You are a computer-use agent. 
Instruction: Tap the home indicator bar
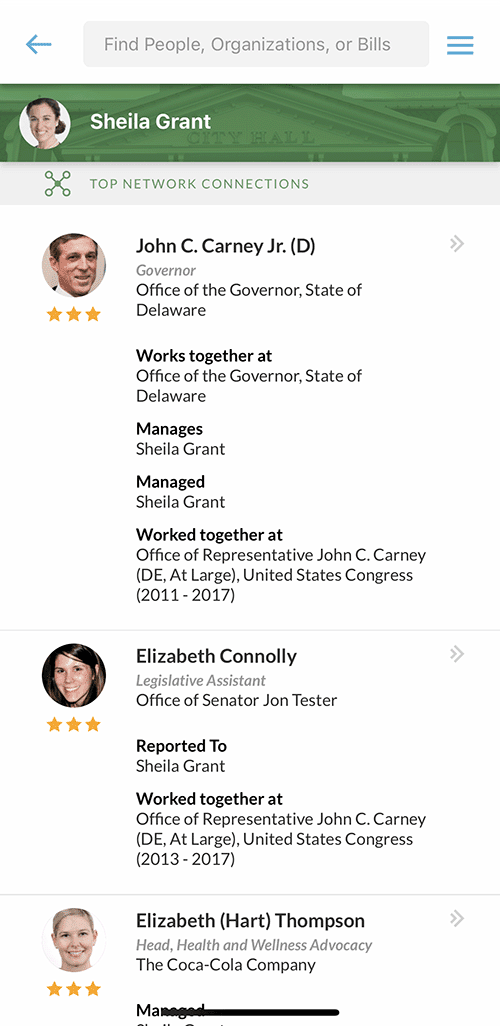(250, 1012)
